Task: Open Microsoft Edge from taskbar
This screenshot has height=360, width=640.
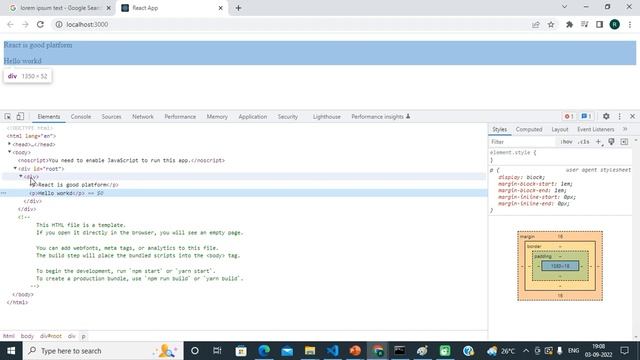Action: coord(264,351)
